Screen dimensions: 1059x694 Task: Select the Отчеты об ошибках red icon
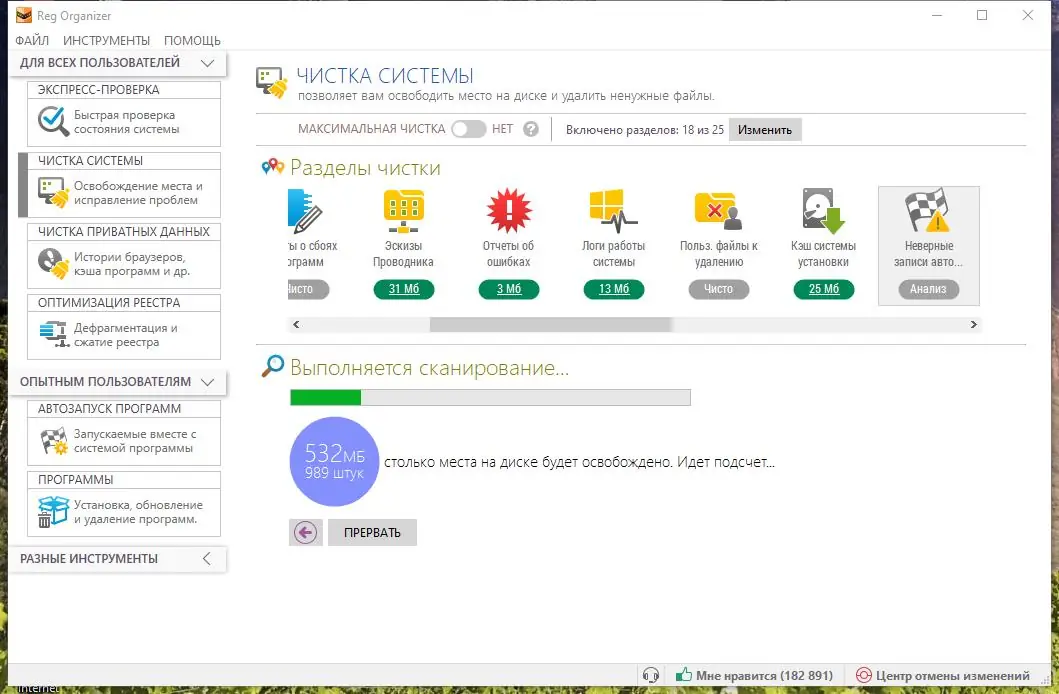(x=509, y=211)
